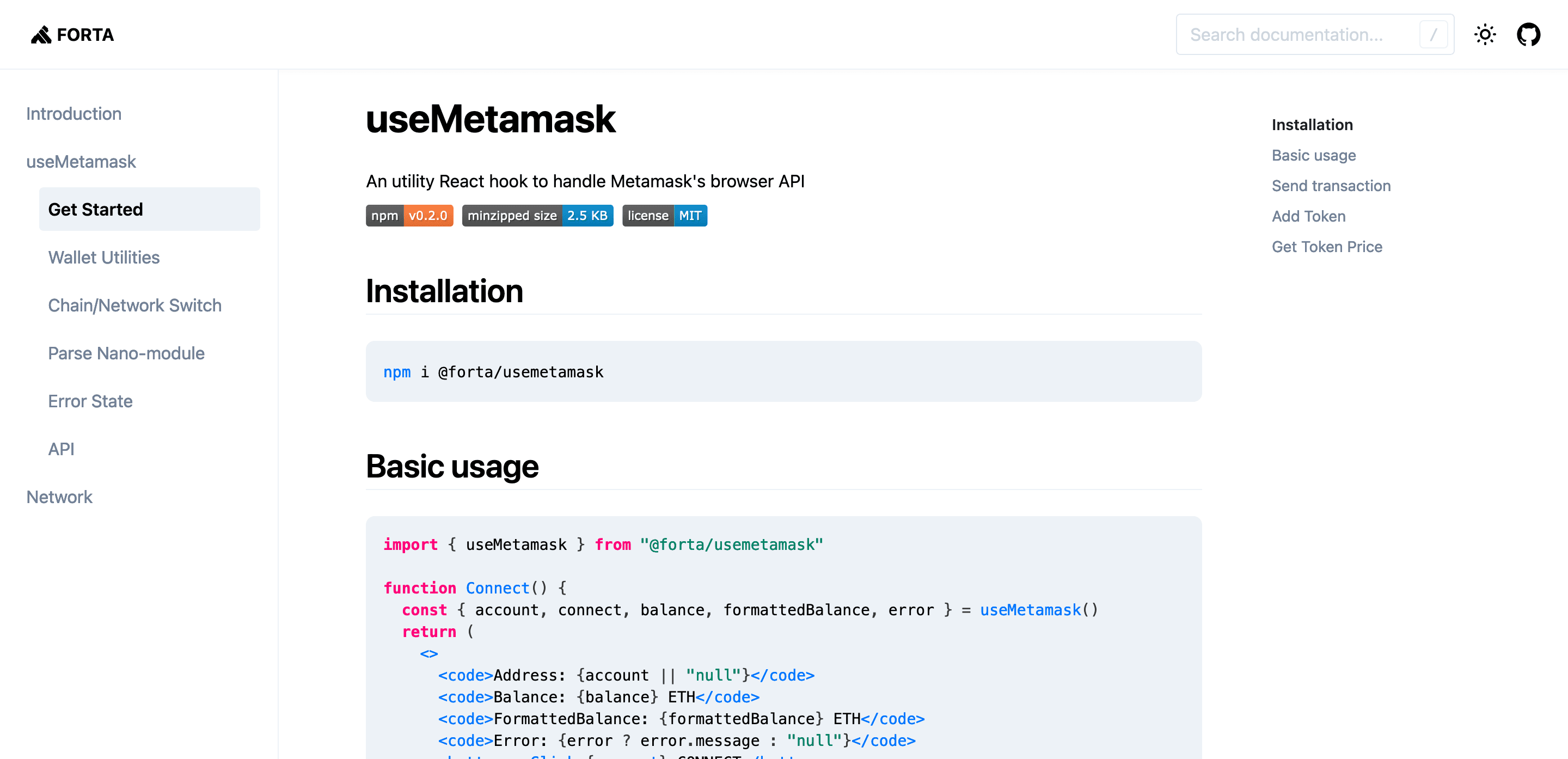Open the Introduction sidebar page
Image resolution: width=1568 pixels, height=759 pixels.
pos(73,114)
